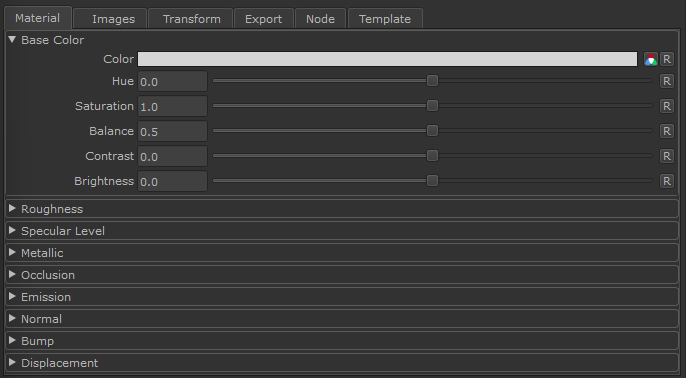The height and width of the screenshot is (378, 686).
Task: Switch to the Template tab
Action: (385, 19)
